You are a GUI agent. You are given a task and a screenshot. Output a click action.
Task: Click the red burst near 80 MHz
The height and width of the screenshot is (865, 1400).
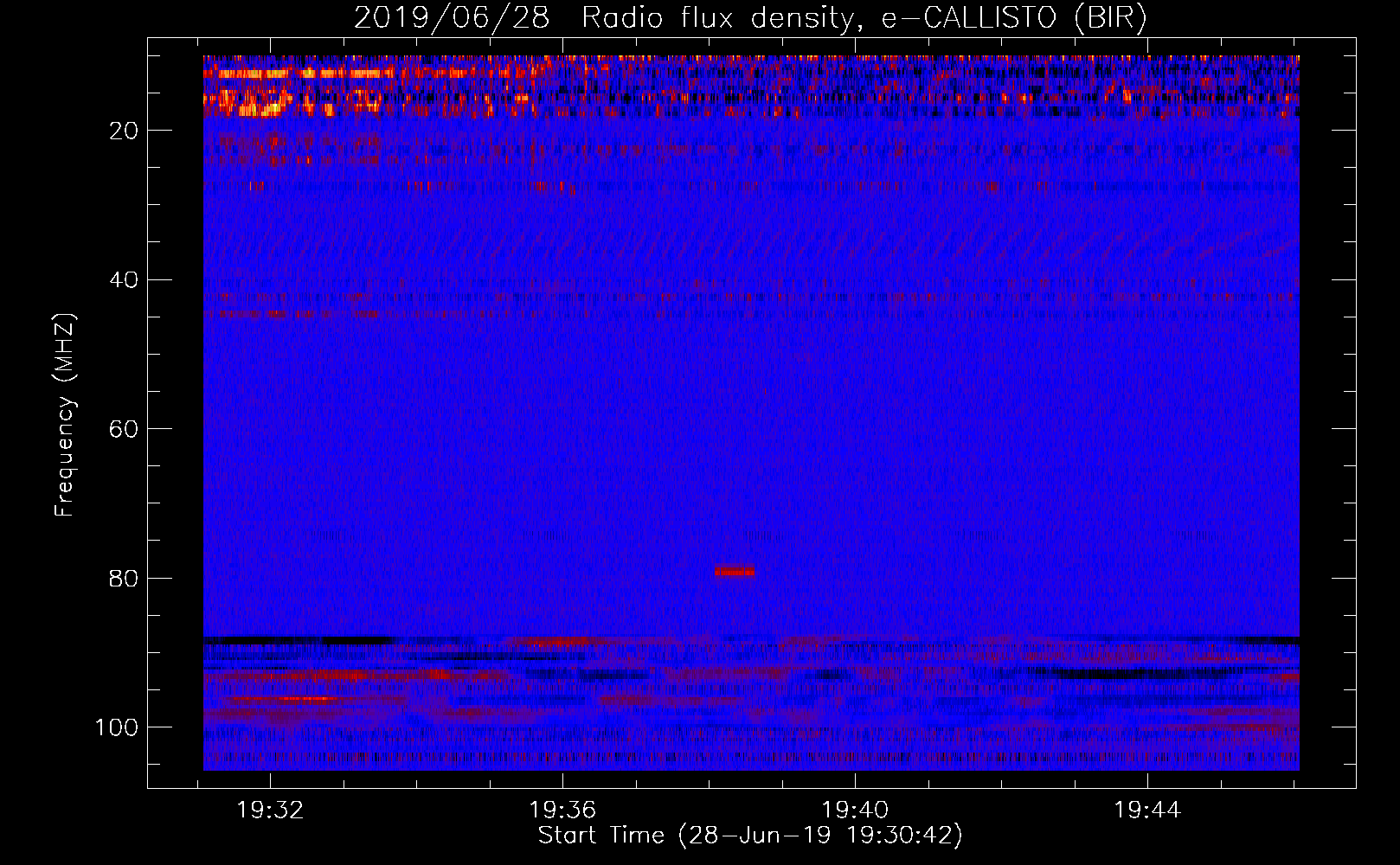[735, 572]
